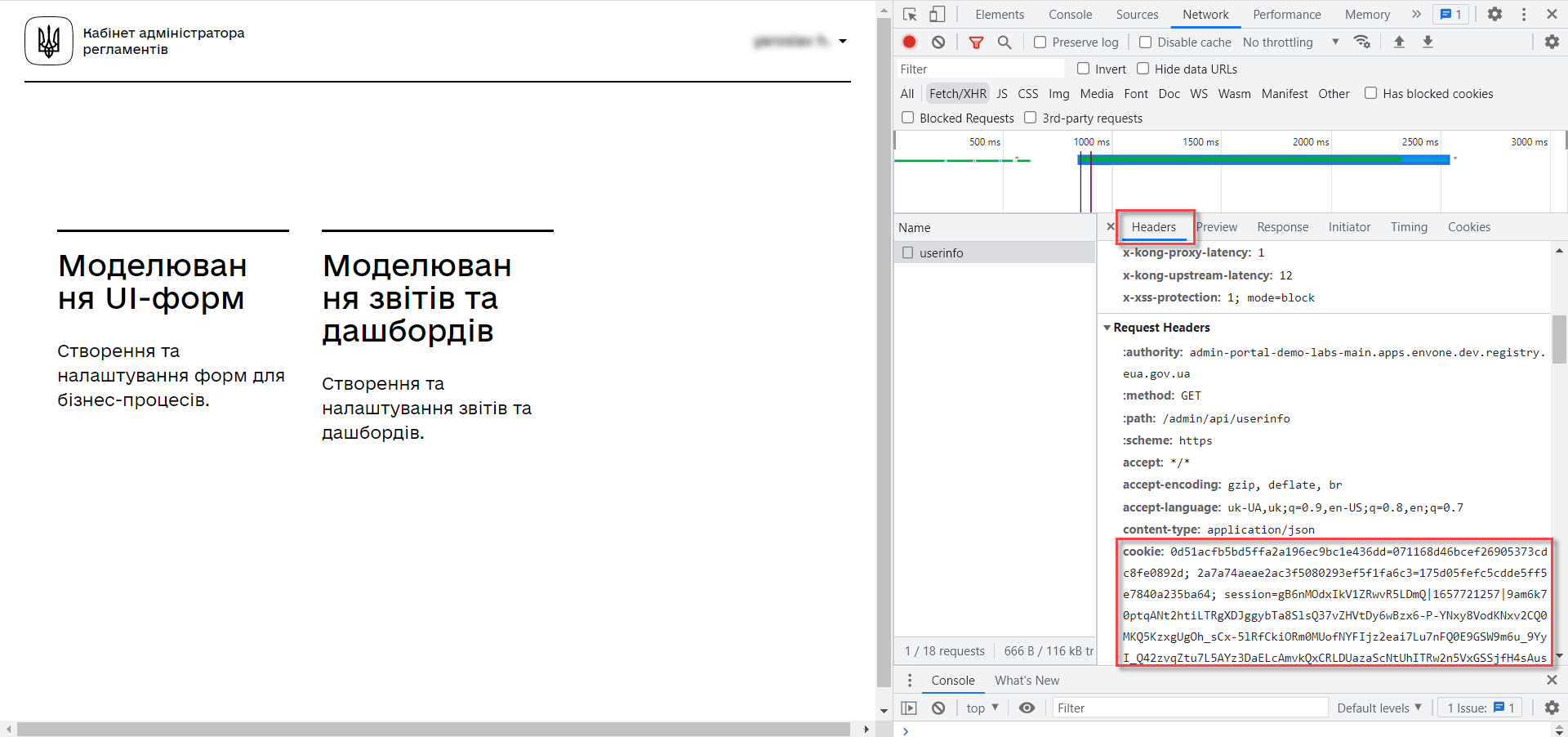1568x737 pixels.
Task: Switch to the Sources tab
Action: 1137,15
